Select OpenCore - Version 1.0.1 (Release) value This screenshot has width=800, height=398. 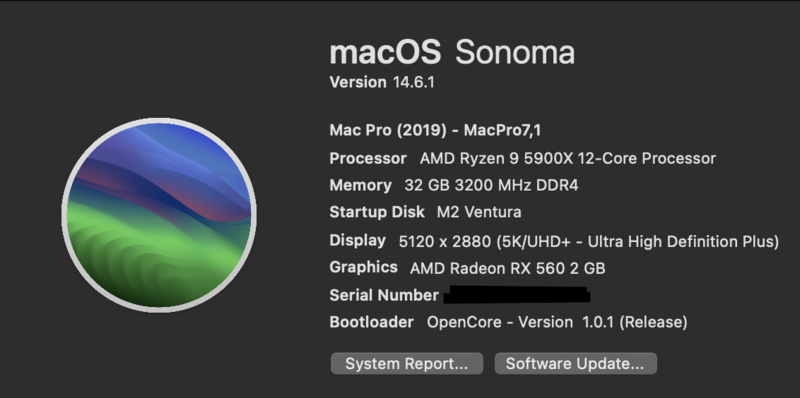click(x=557, y=322)
